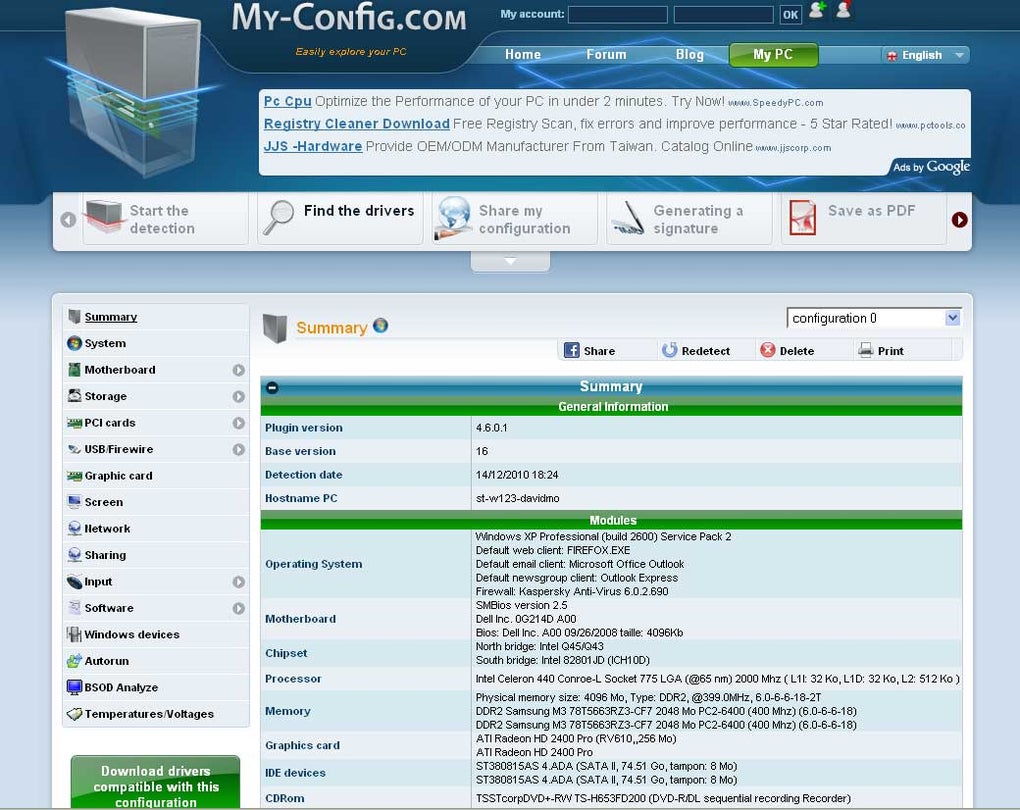Open the JJS -Hardware ad link

pyautogui.click(x=312, y=146)
